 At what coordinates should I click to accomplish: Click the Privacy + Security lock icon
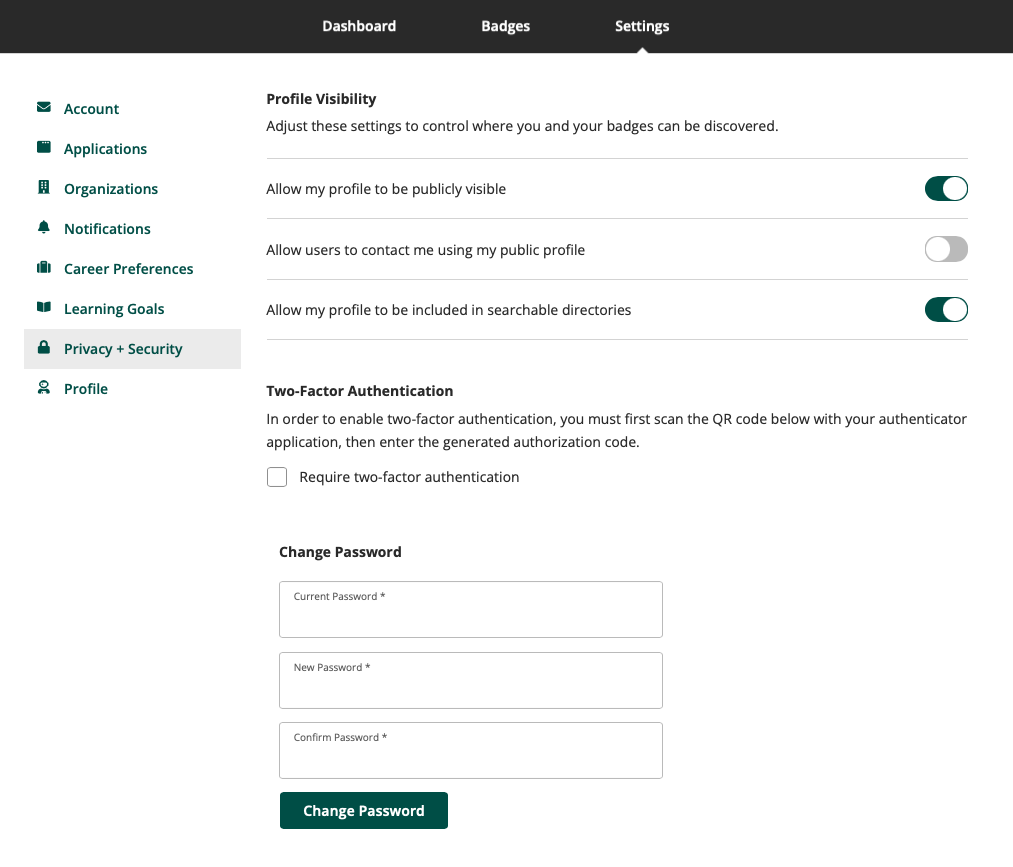(x=44, y=348)
